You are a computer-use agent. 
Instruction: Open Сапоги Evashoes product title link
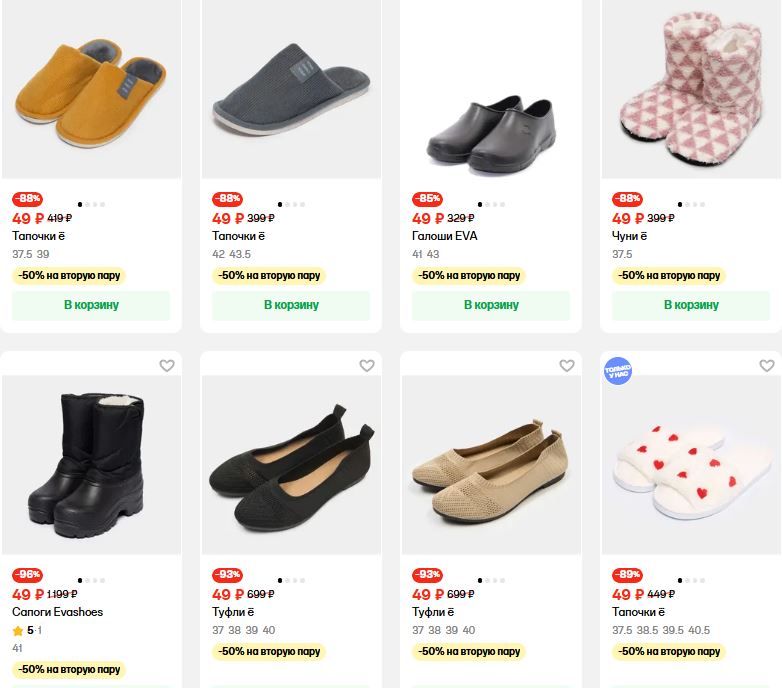click(x=57, y=612)
